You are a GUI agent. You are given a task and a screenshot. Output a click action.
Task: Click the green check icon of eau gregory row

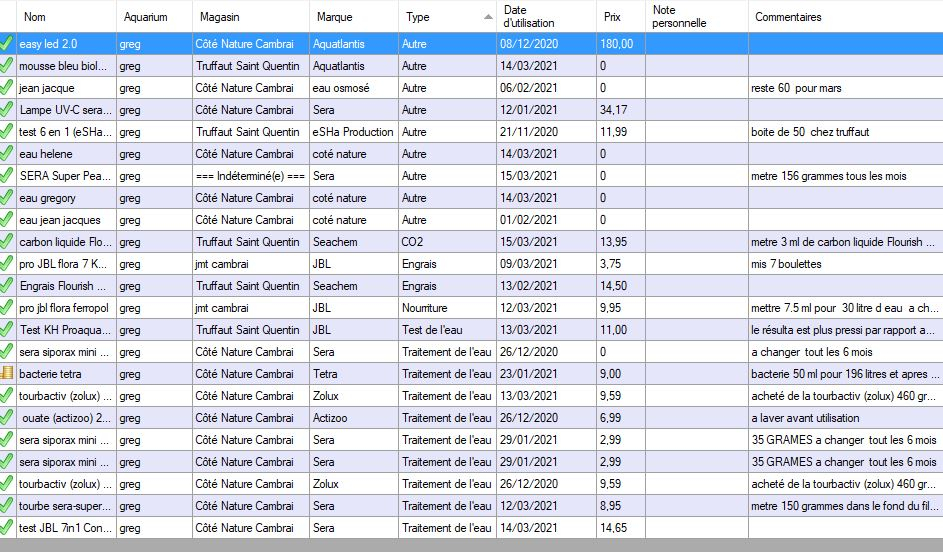pyautogui.click(x=7, y=197)
